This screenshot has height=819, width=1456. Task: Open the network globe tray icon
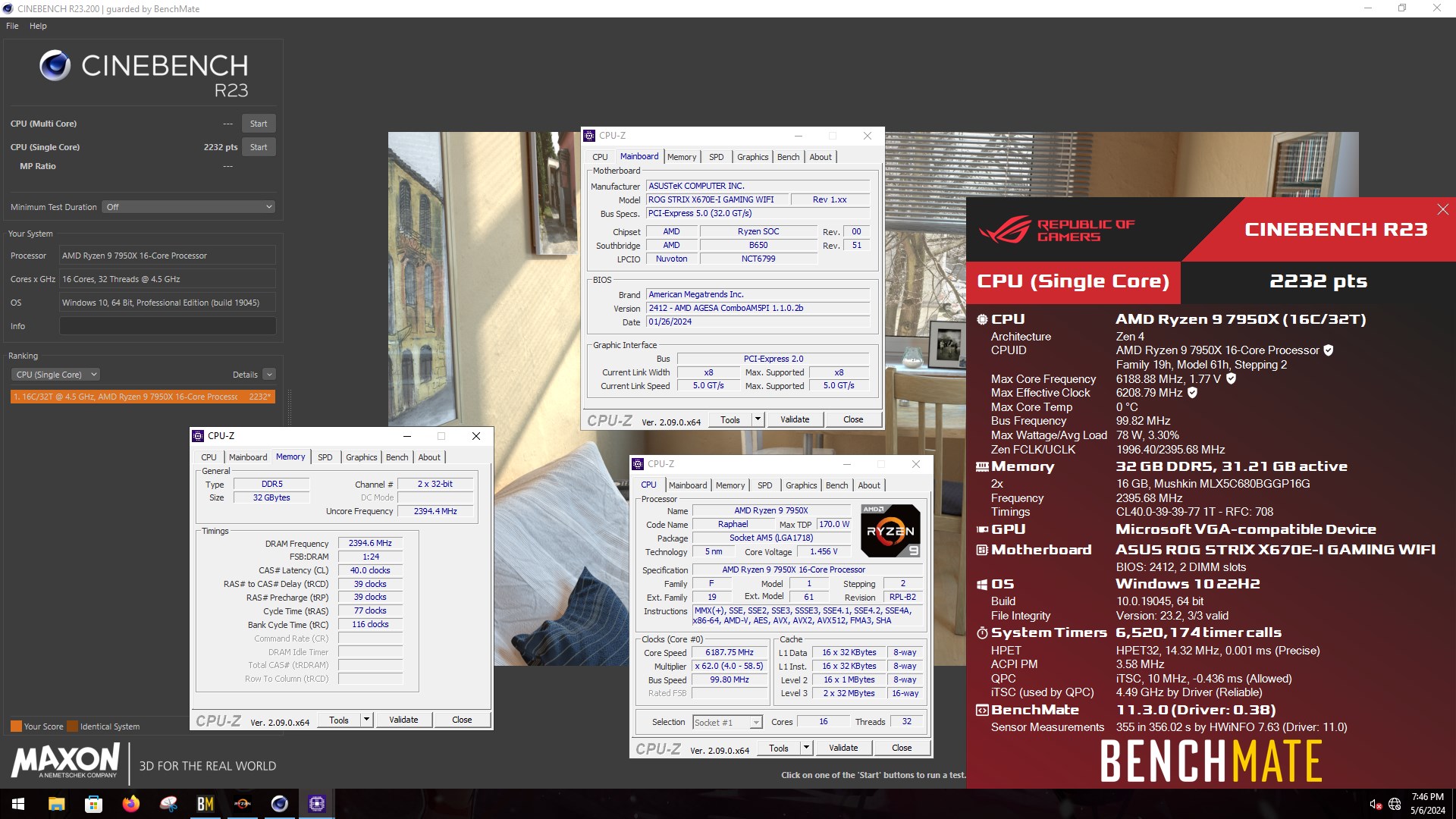[1394, 804]
